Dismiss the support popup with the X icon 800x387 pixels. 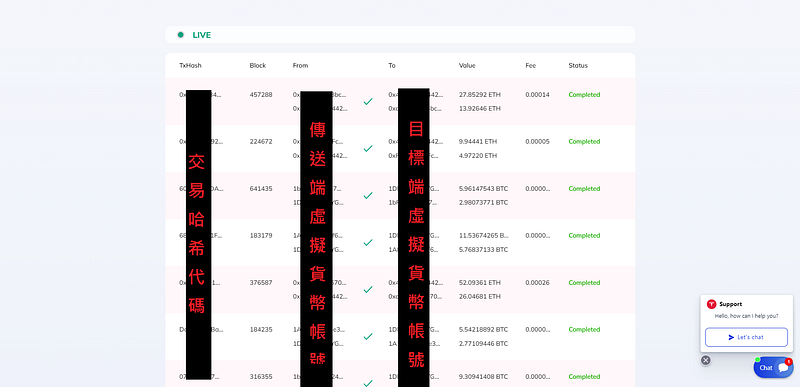706,360
